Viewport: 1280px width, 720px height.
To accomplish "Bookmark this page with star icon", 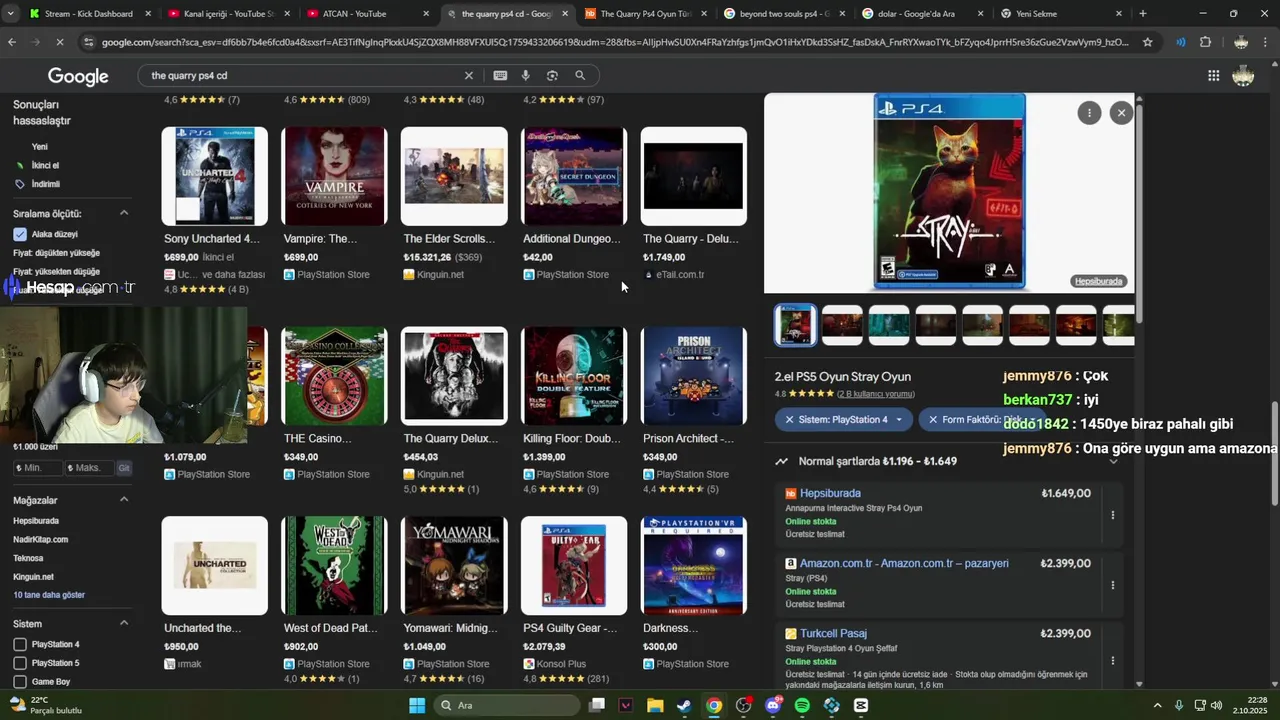I will coord(1147,42).
